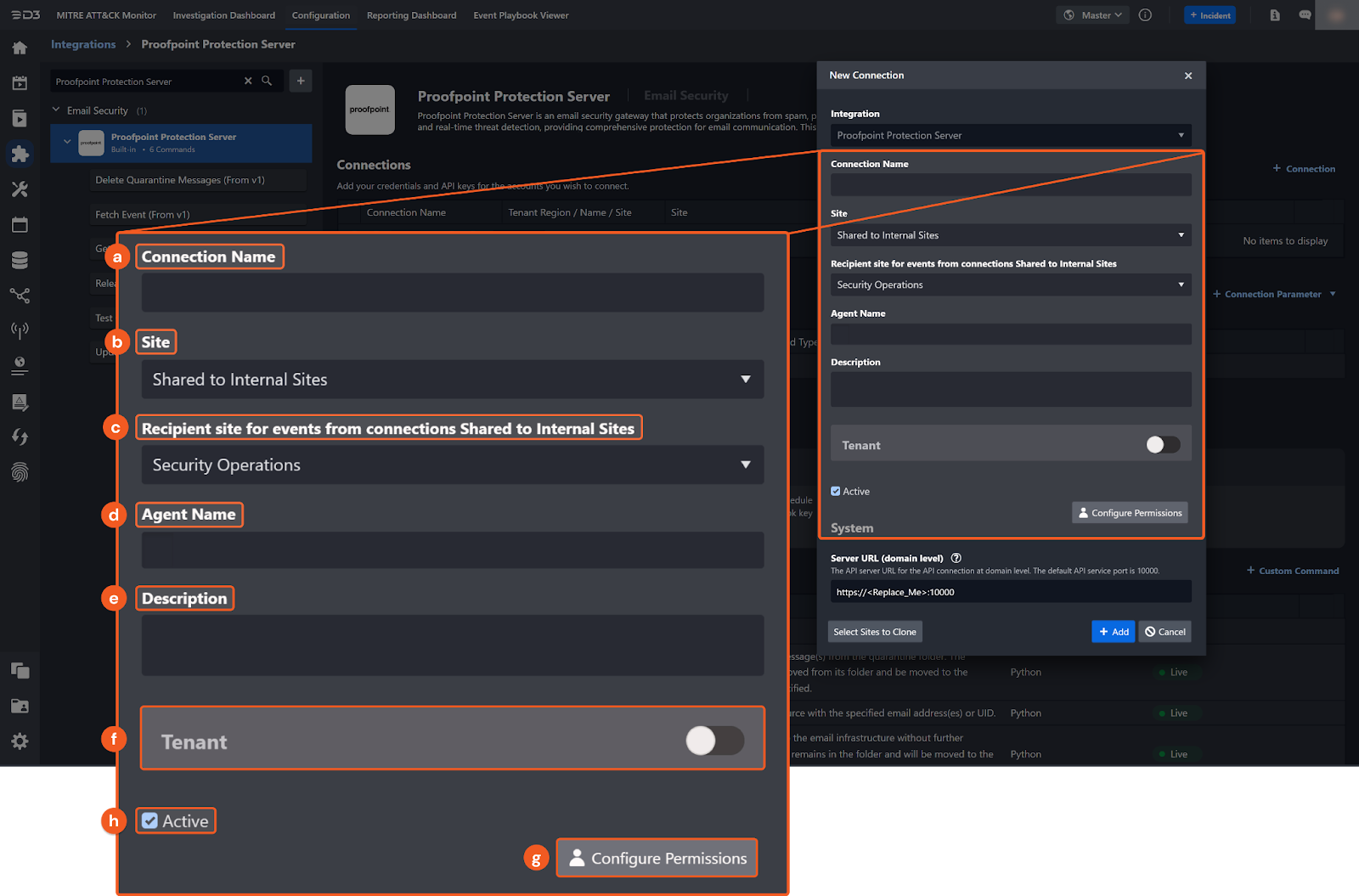1359x896 pixels.
Task: Switch to the Investigation Dashboard tab
Action: point(223,15)
